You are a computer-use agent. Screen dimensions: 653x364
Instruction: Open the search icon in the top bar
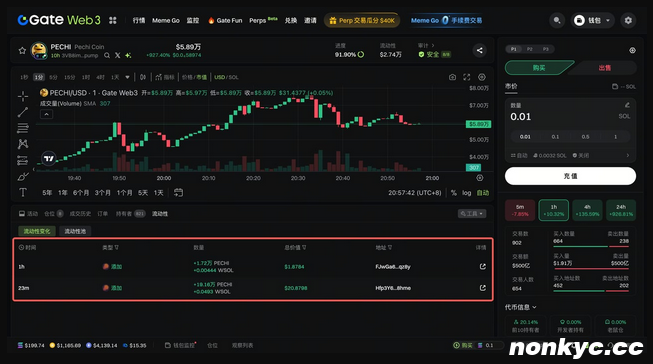coord(557,20)
